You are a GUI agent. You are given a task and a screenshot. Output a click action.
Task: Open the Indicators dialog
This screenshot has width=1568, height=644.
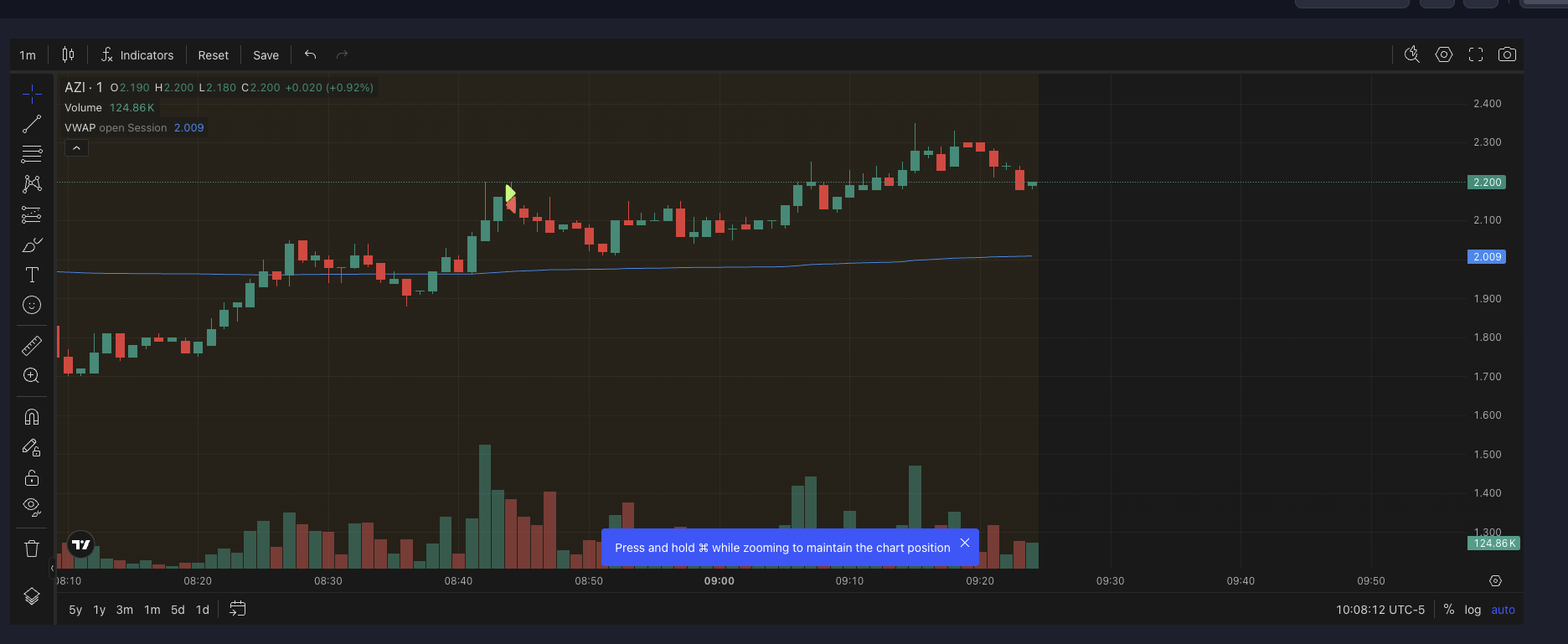pos(137,55)
